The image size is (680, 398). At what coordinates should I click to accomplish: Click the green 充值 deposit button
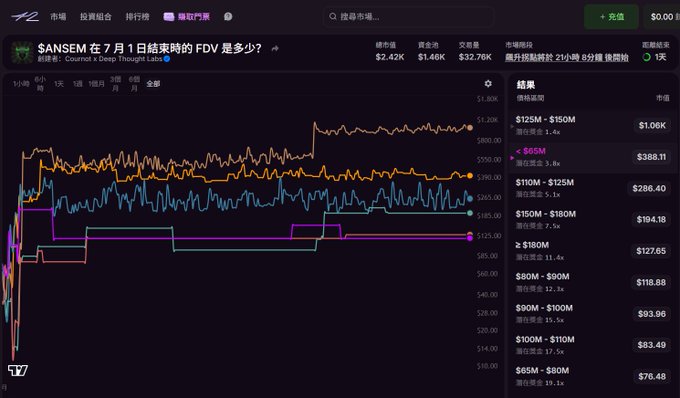(611, 16)
